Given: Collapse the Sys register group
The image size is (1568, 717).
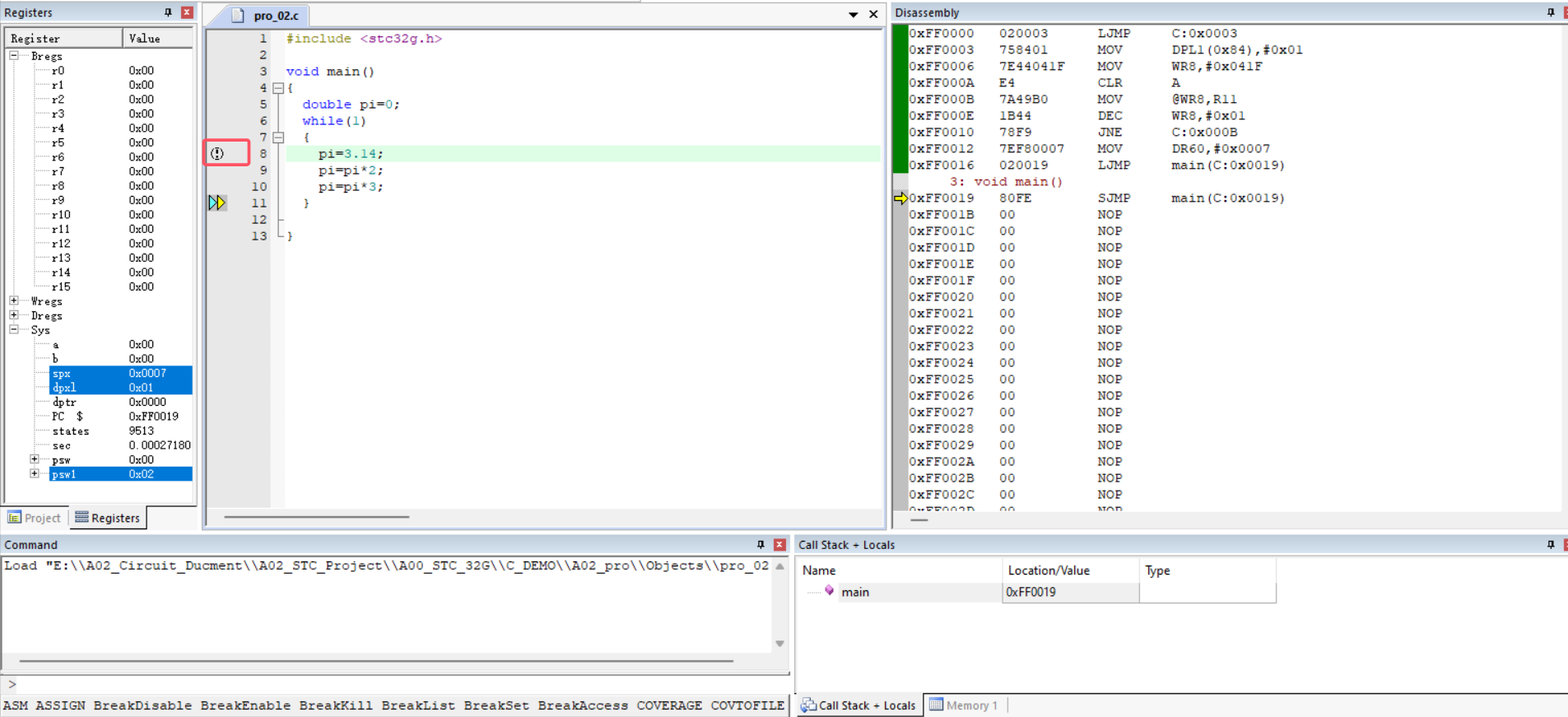Looking at the screenshot, I should click(x=14, y=330).
